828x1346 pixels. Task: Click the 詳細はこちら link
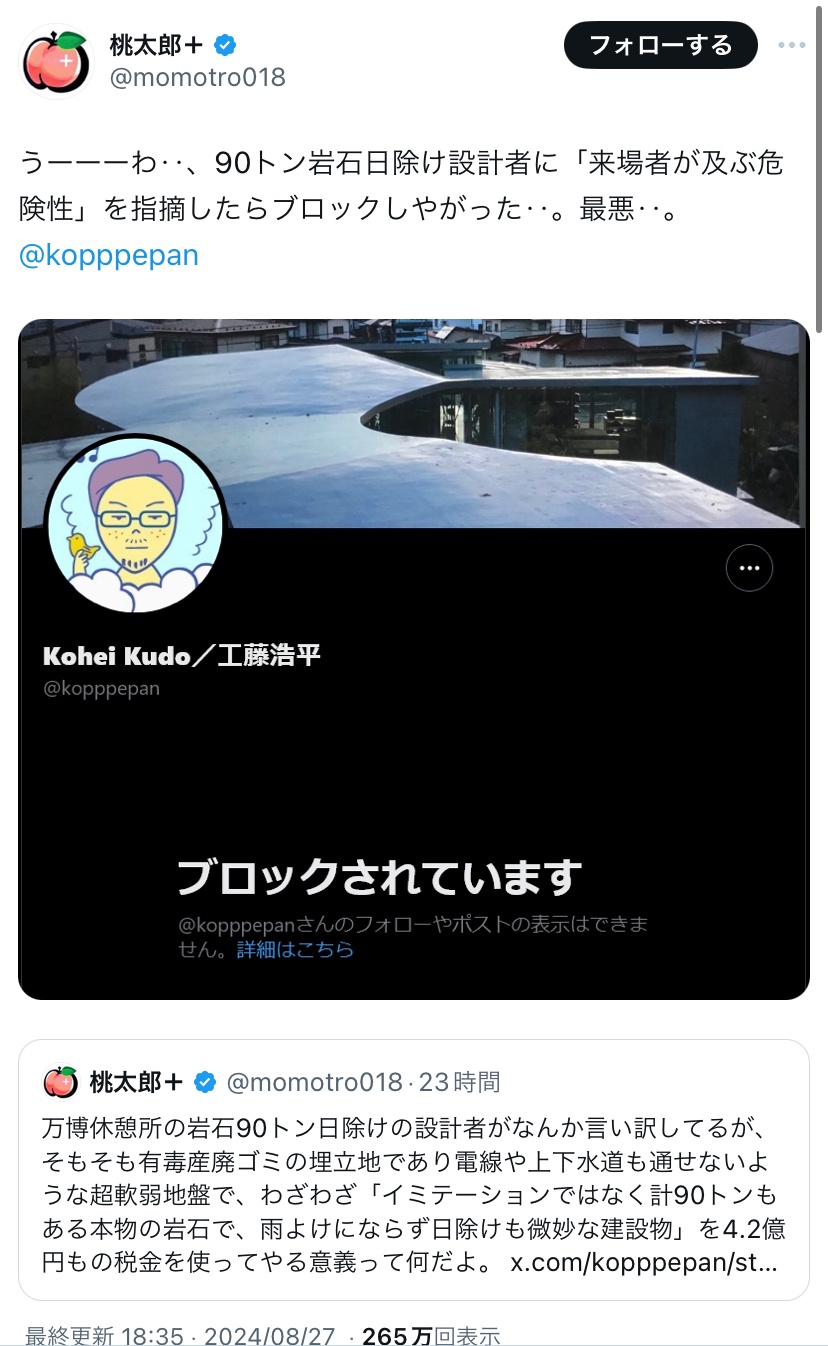[x=295, y=950]
